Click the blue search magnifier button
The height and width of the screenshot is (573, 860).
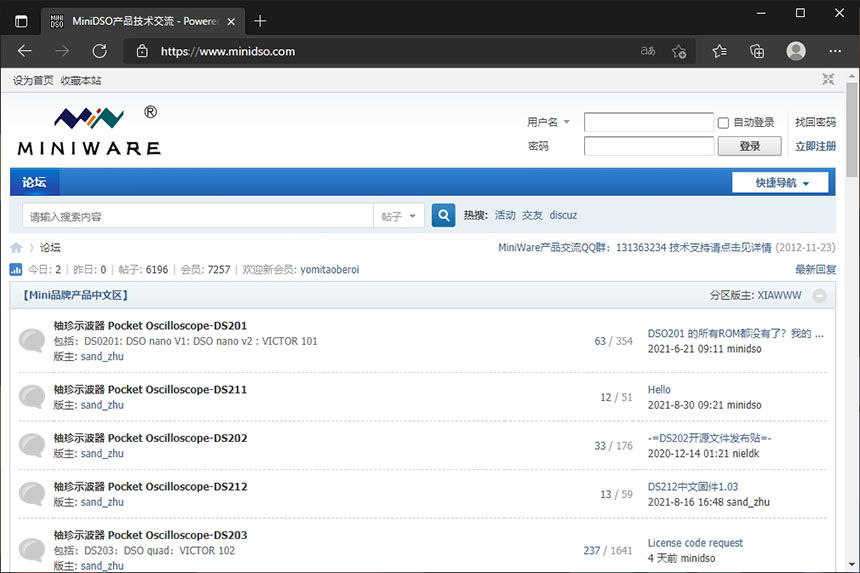pos(443,215)
